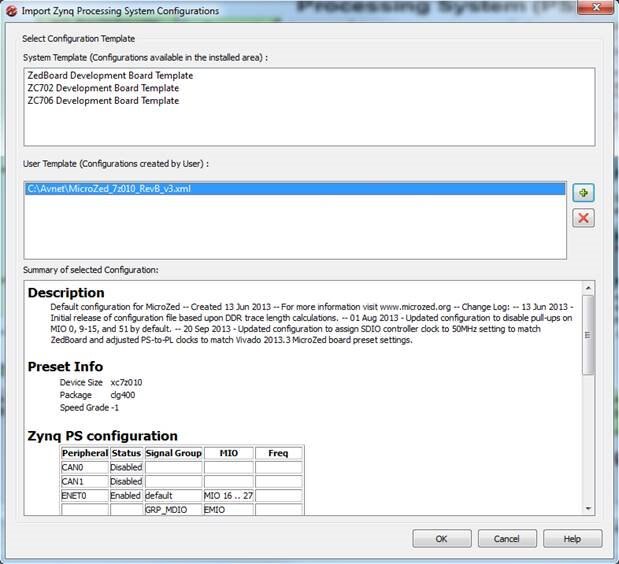Click the xc7z010 device size value
This screenshot has width=619, height=564.
click(x=126, y=382)
